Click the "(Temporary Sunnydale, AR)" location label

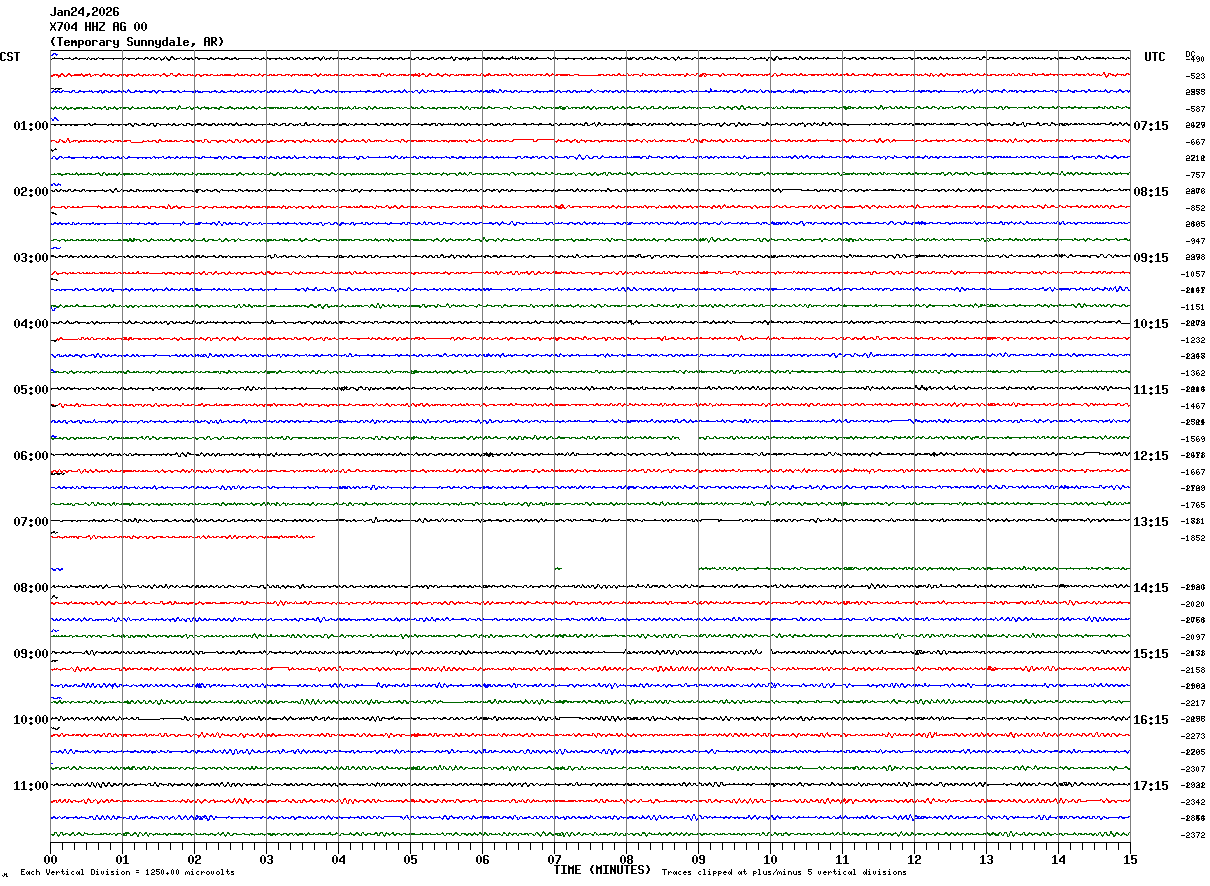pos(137,42)
